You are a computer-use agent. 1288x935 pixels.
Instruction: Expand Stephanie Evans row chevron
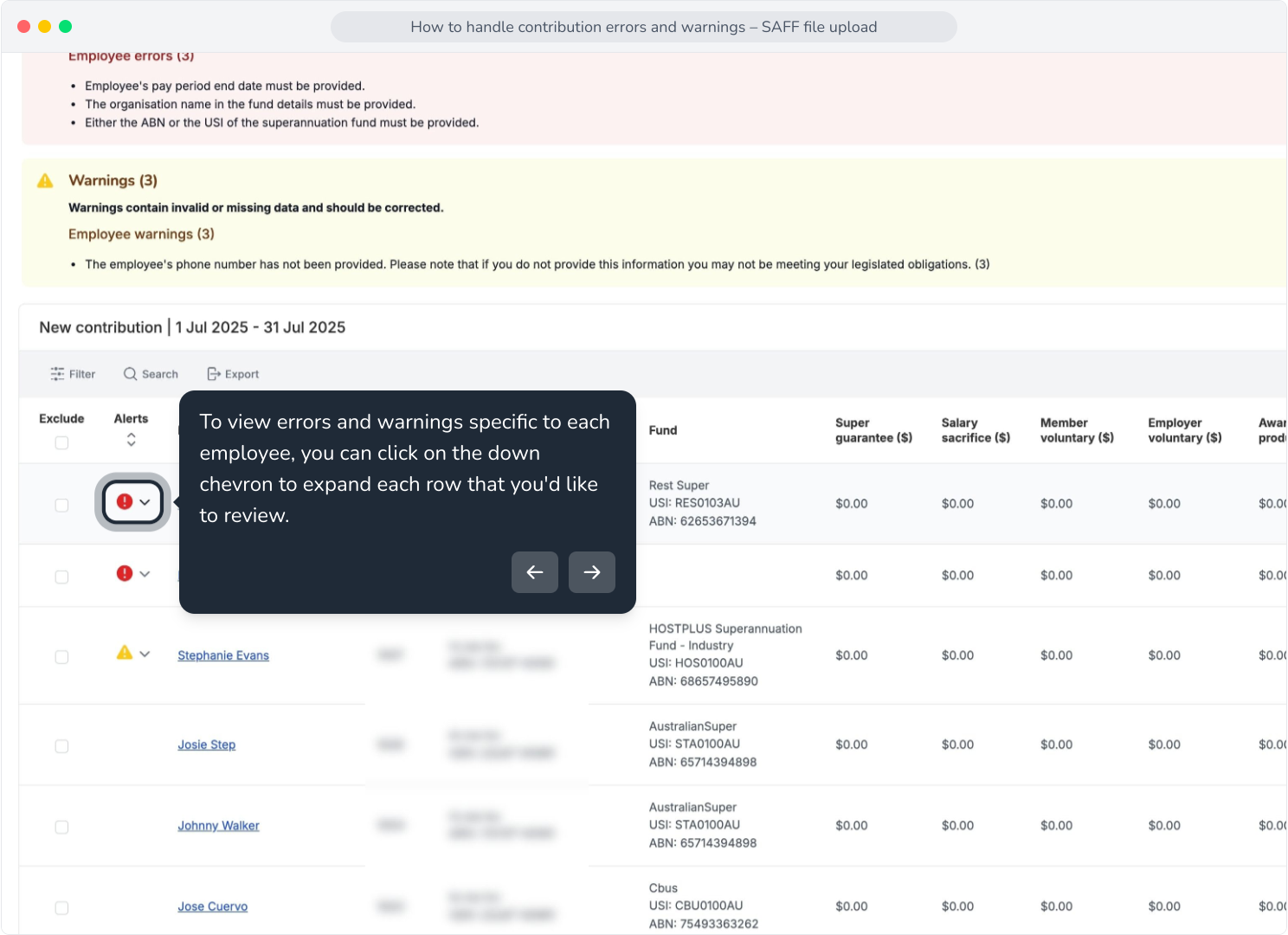(x=145, y=654)
